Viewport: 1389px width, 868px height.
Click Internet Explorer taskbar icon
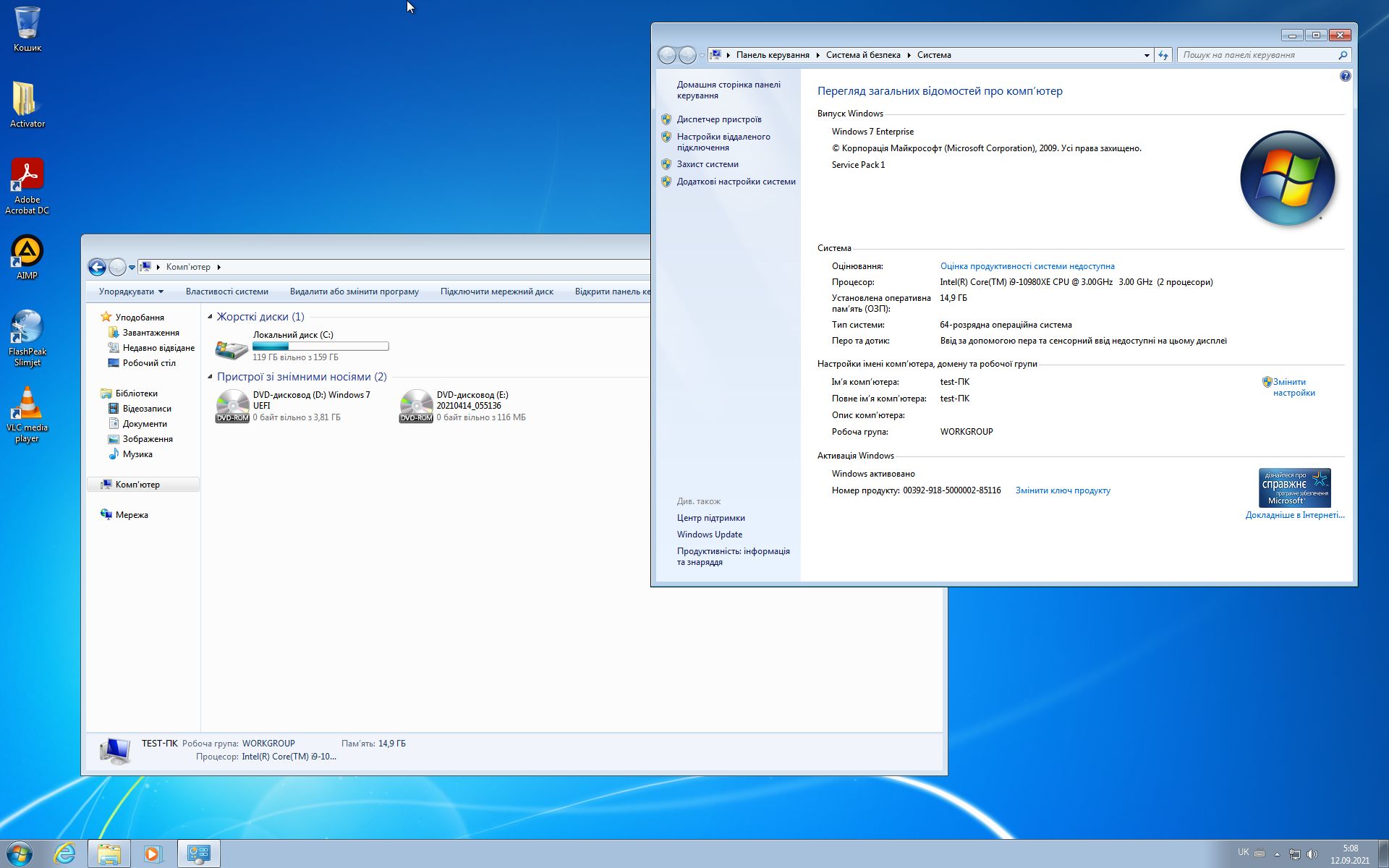pos(64,854)
